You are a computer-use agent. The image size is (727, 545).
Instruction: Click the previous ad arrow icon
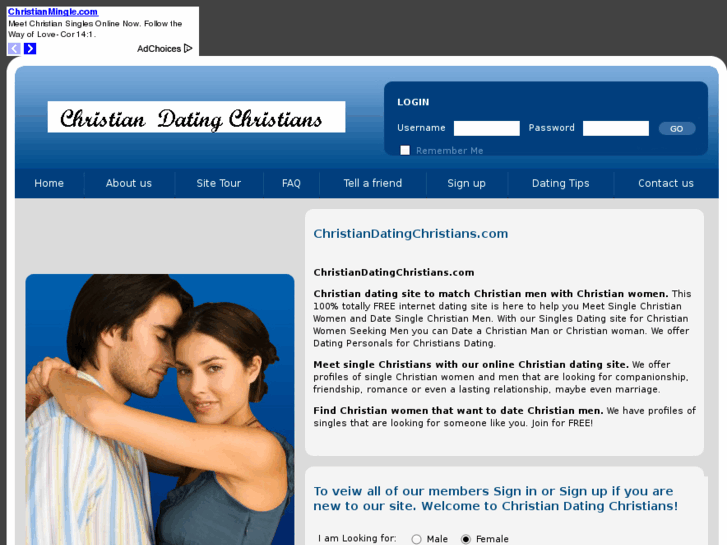pos(14,49)
